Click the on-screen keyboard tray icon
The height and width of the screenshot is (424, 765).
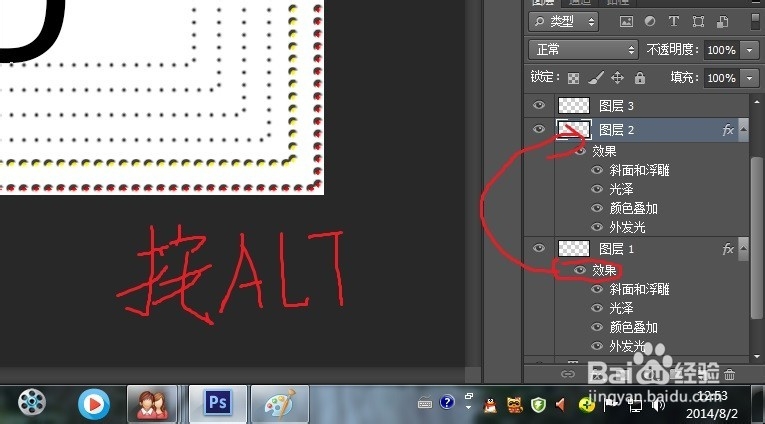(424, 404)
